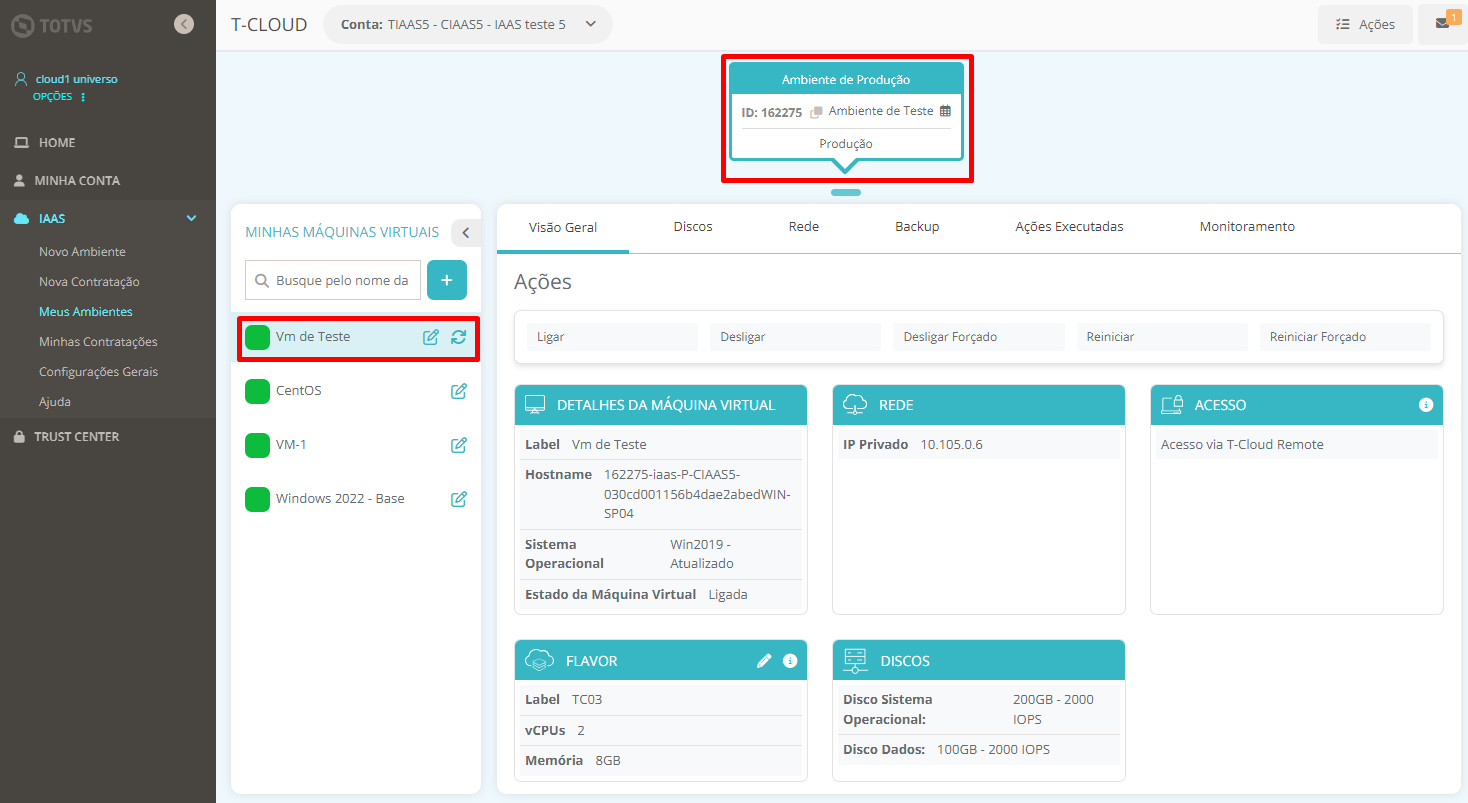
Task: Select the Windows 2022 - Base machine row
Action: 356,499
